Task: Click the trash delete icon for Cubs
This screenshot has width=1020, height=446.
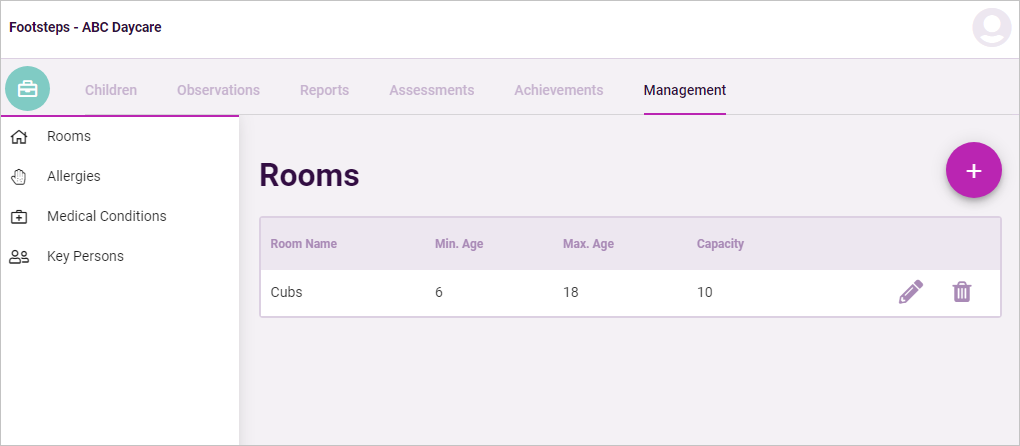Action: pyautogui.click(x=961, y=292)
